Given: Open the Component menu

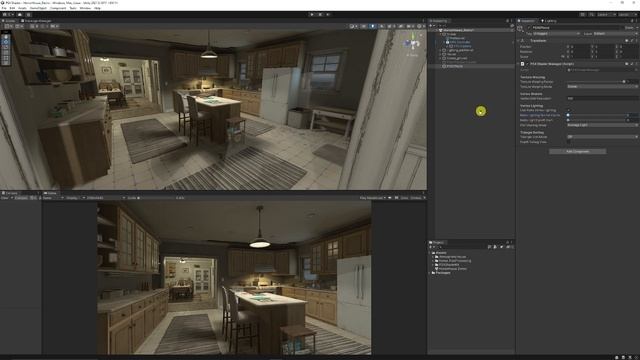Looking at the screenshot, I should click(x=58, y=8).
